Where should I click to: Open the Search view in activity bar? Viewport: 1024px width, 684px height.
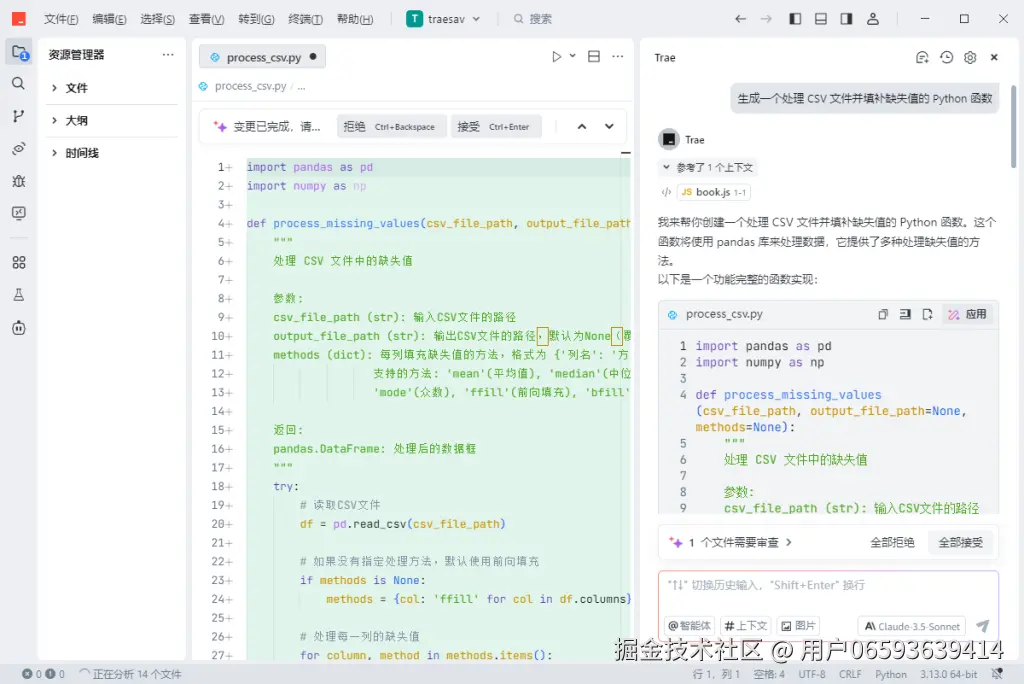click(x=19, y=84)
